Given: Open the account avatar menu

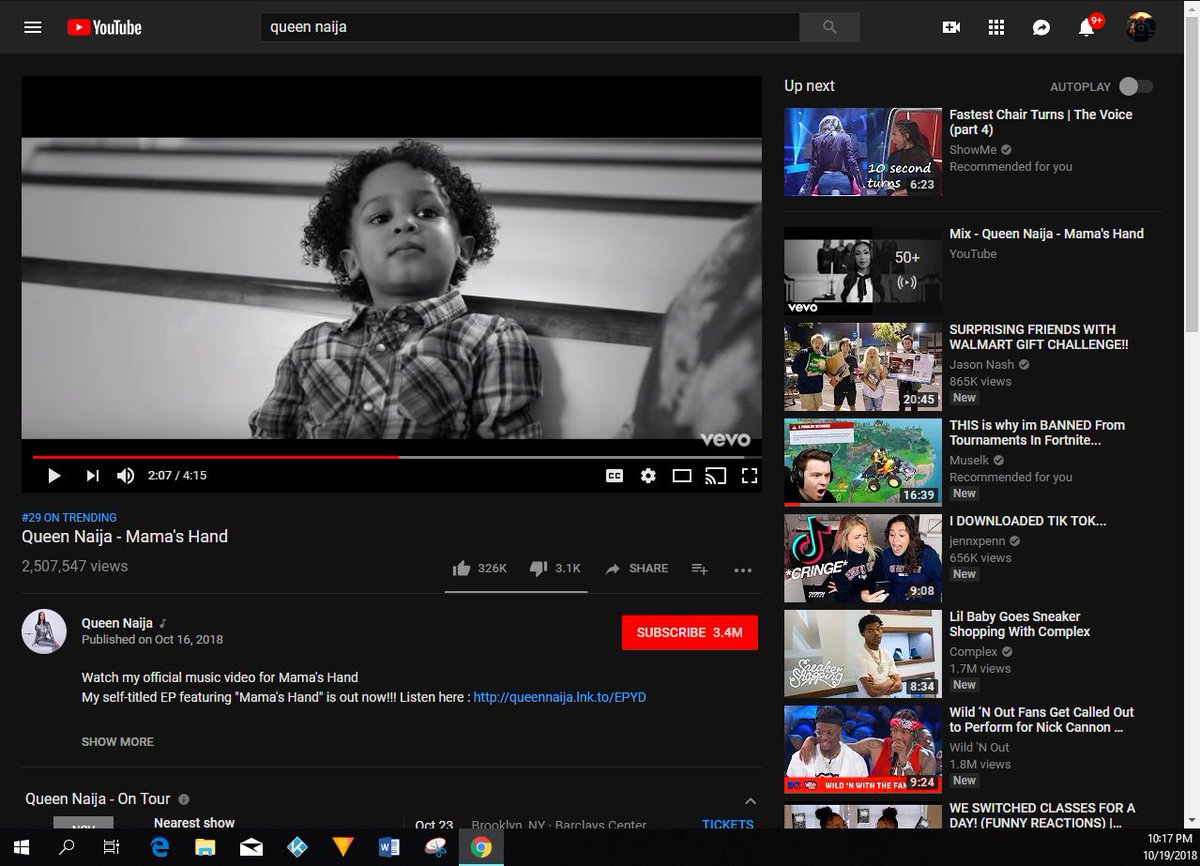Looking at the screenshot, I should click(x=1141, y=27).
